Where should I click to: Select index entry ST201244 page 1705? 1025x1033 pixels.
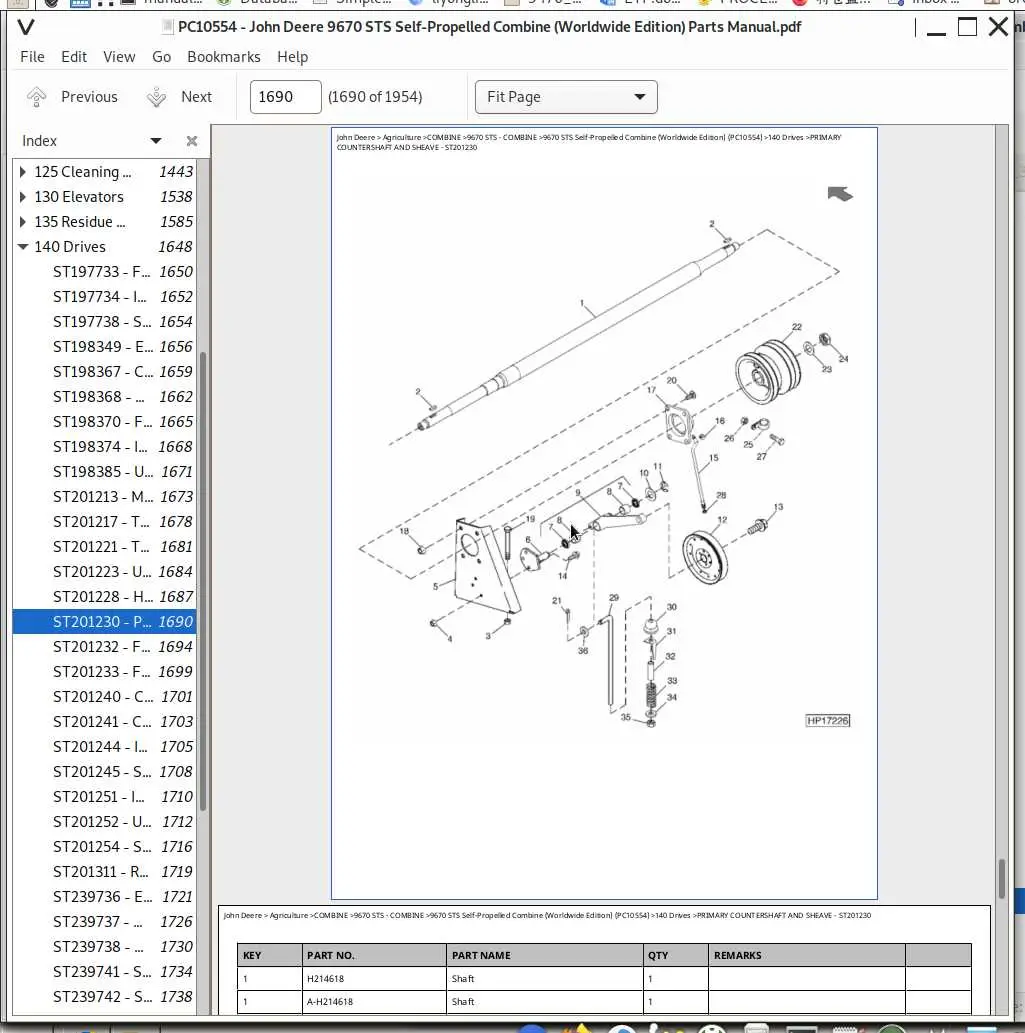point(104,747)
